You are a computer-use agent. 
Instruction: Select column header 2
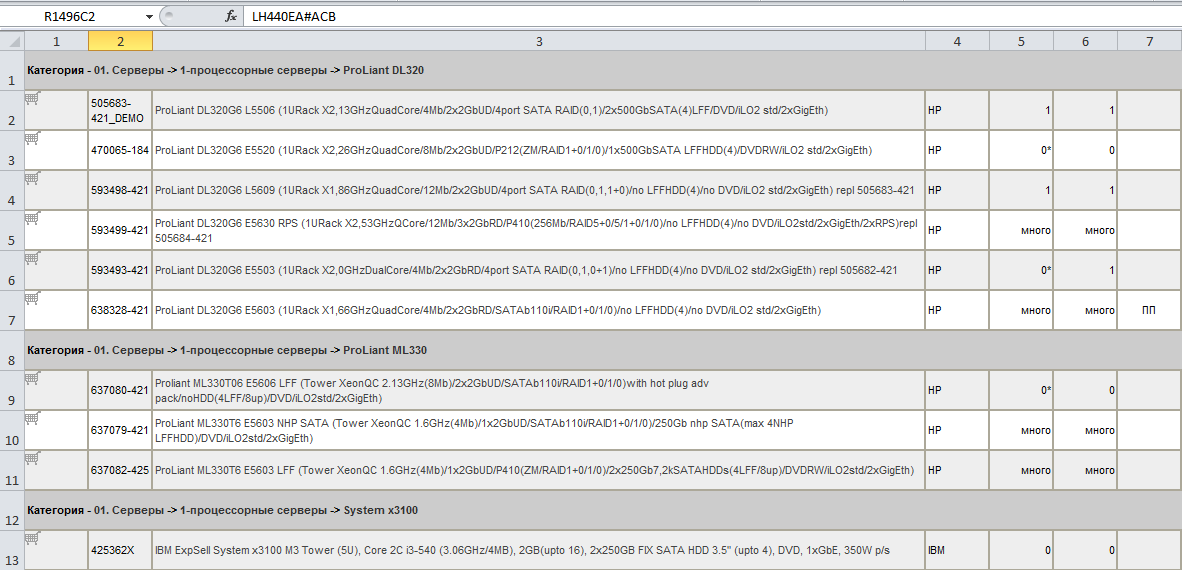coord(121,41)
